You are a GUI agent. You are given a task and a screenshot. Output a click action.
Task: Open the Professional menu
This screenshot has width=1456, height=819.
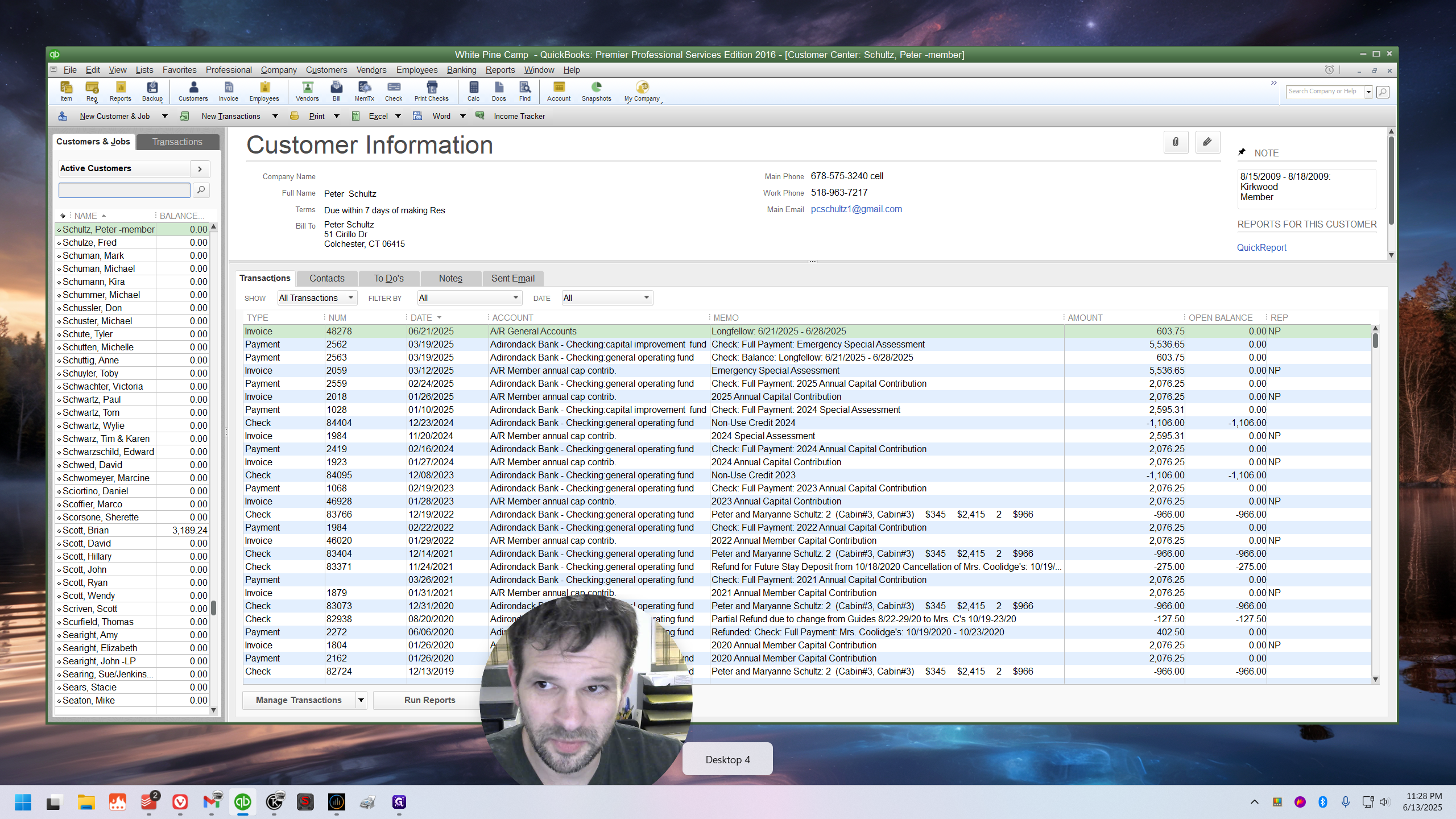coord(229,70)
